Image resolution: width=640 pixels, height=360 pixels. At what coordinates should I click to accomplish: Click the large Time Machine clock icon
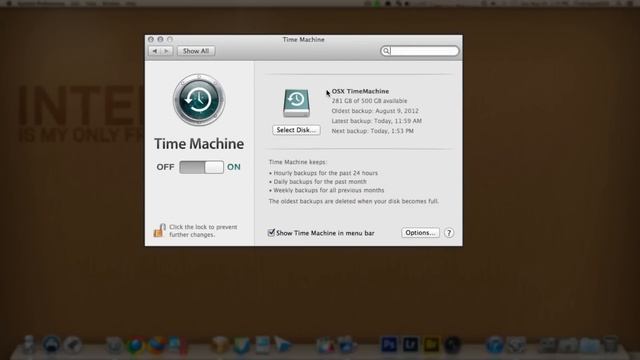(199, 100)
